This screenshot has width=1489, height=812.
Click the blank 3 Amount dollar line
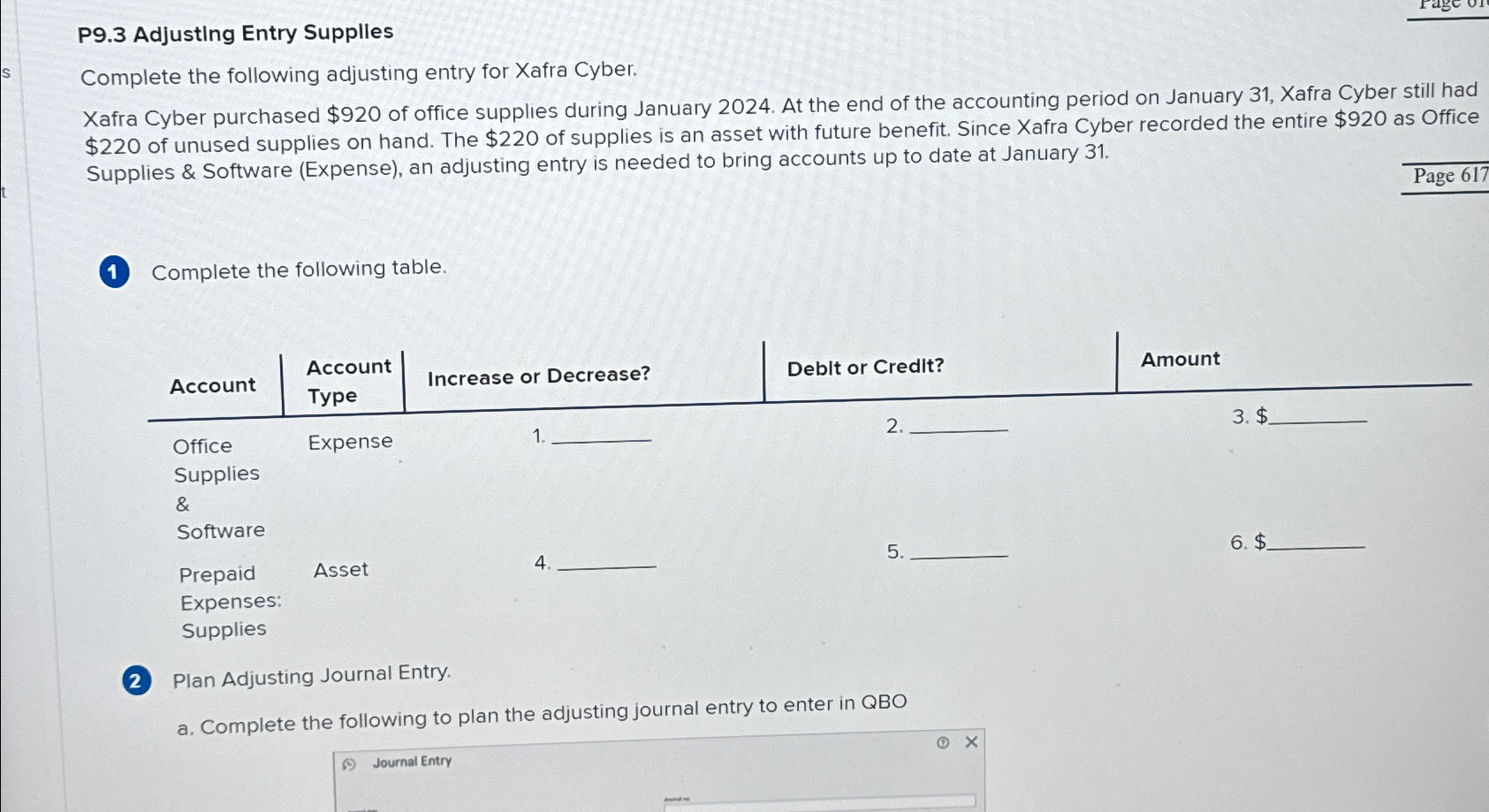coord(1317,418)
